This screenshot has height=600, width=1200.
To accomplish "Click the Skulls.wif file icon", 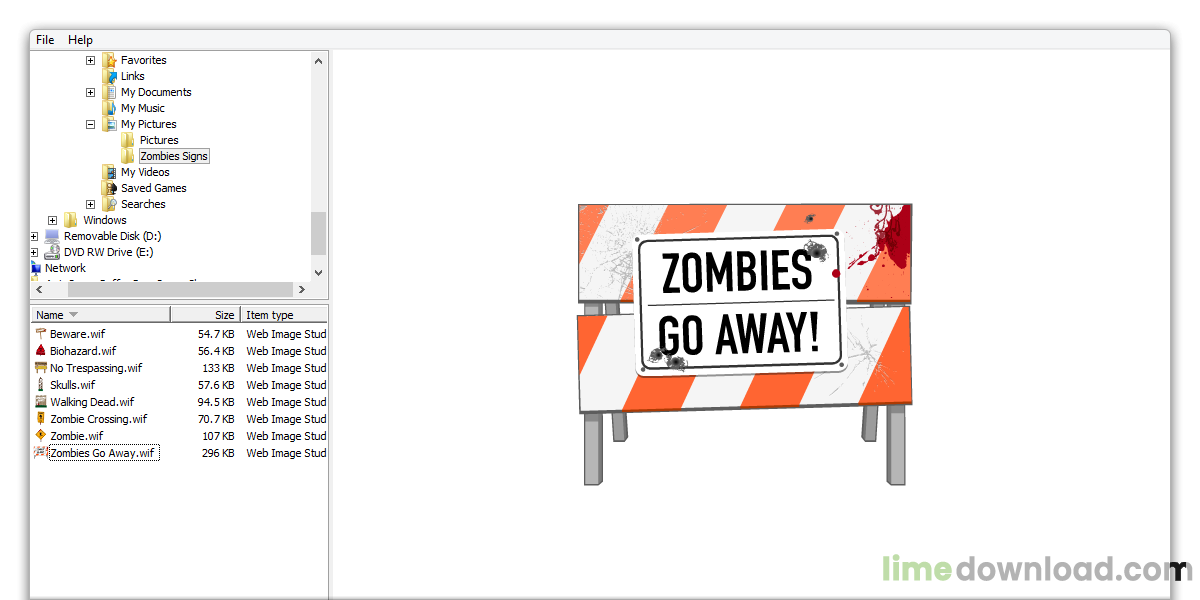I will 41,385.
